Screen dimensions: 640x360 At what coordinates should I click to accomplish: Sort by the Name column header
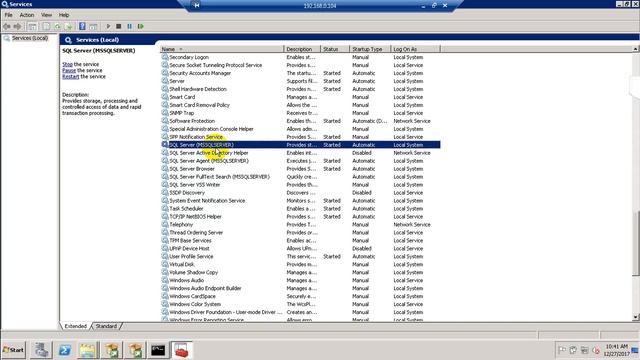click(222, 49)
